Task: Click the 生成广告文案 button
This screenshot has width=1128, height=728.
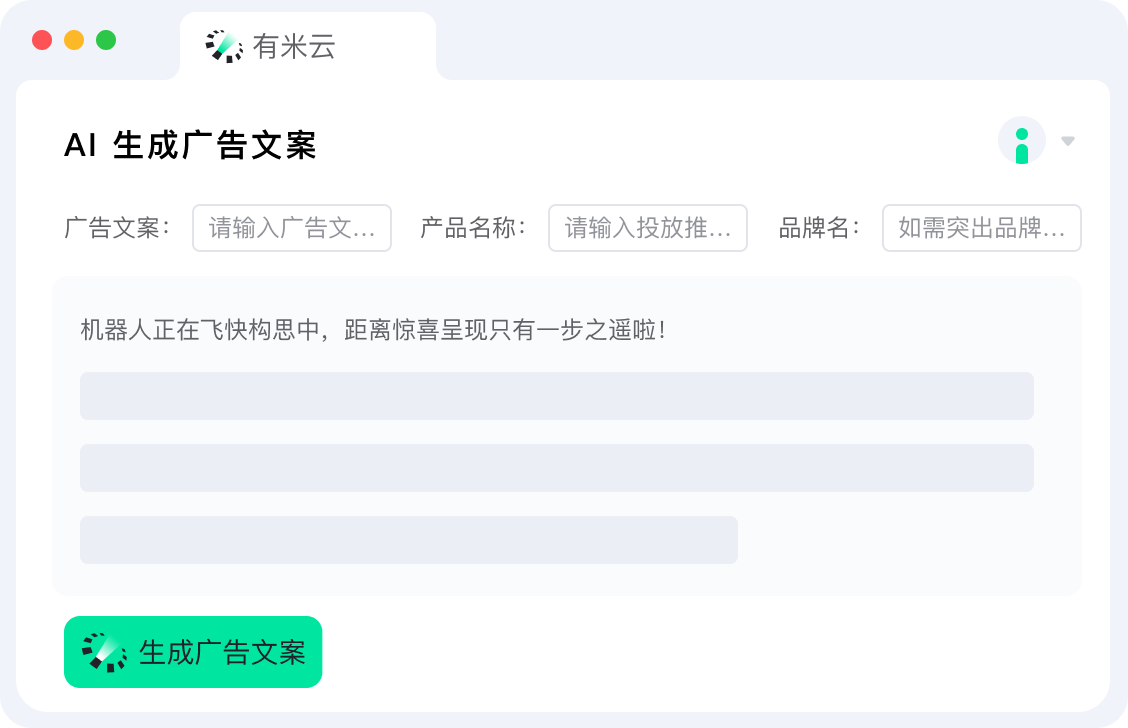Action: point(193,652)
